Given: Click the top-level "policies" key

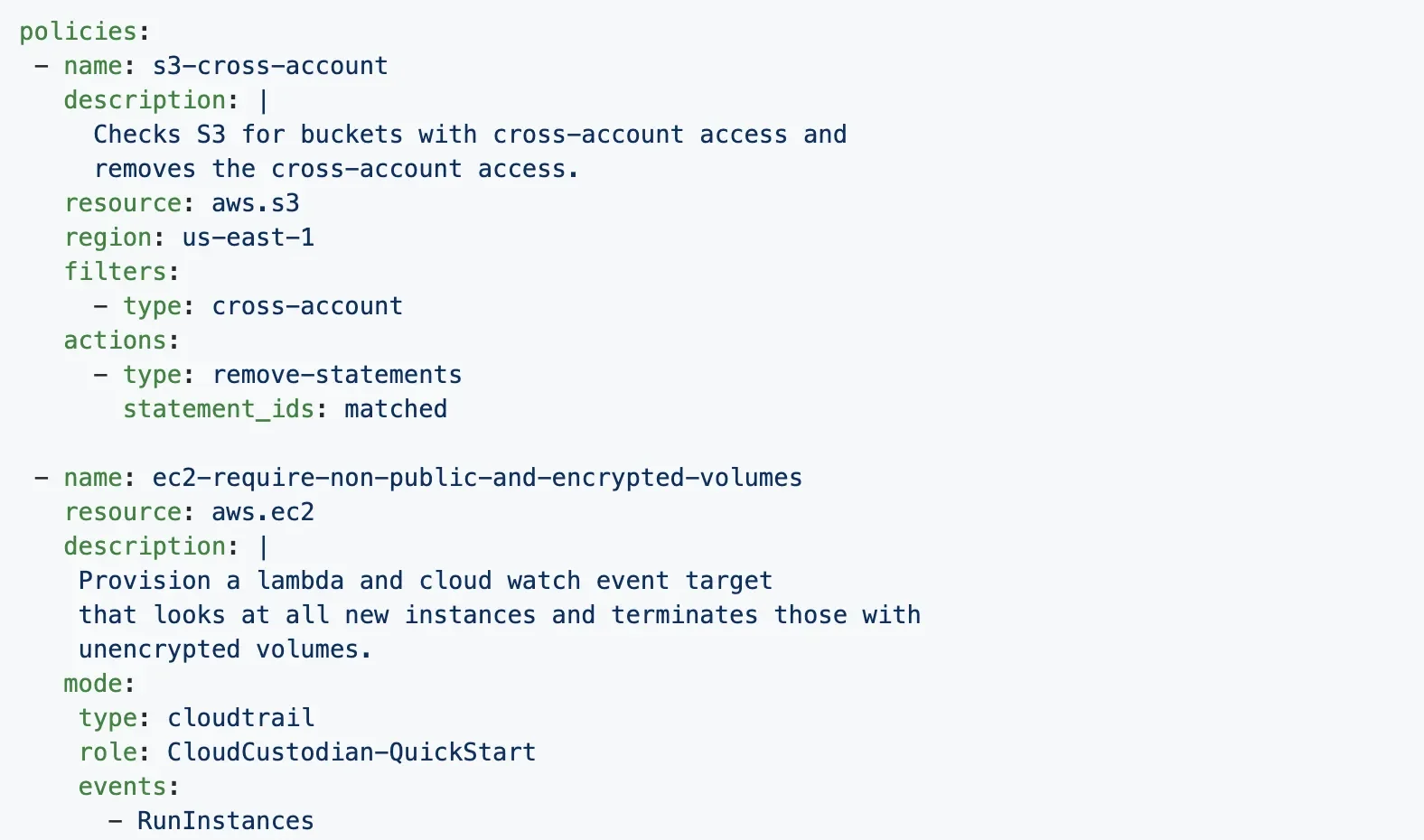Looking at the screenshot, I should tap(77, 32).
